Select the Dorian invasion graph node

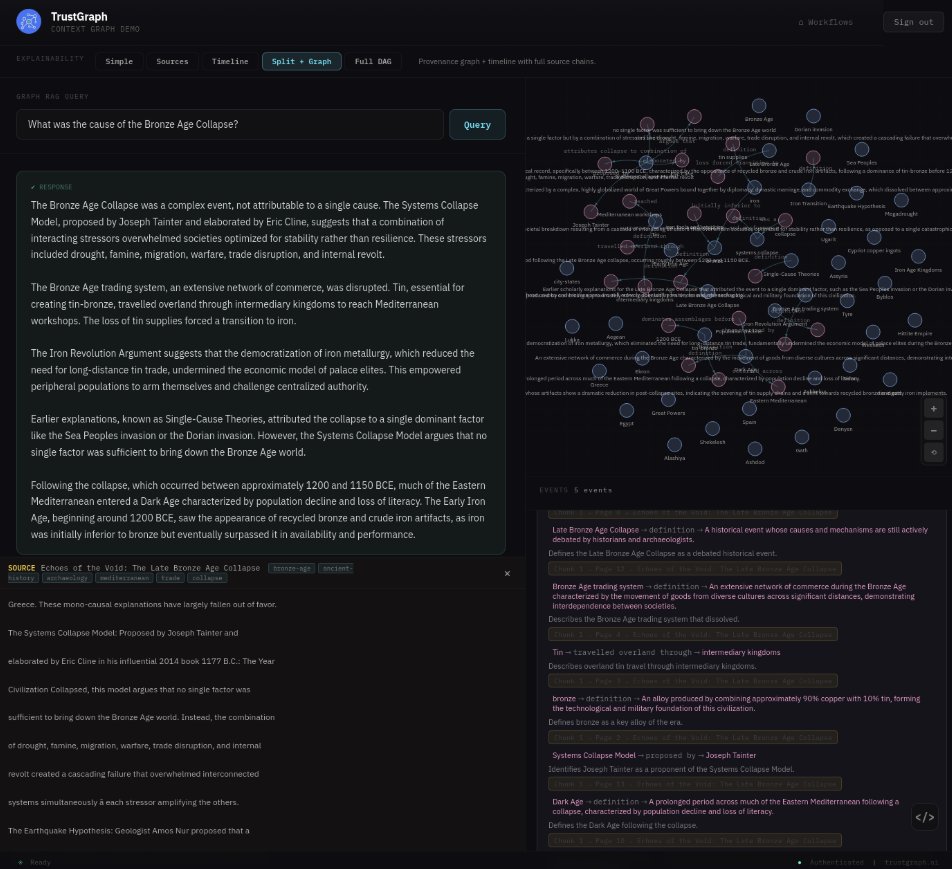click(x=814, y=116)
